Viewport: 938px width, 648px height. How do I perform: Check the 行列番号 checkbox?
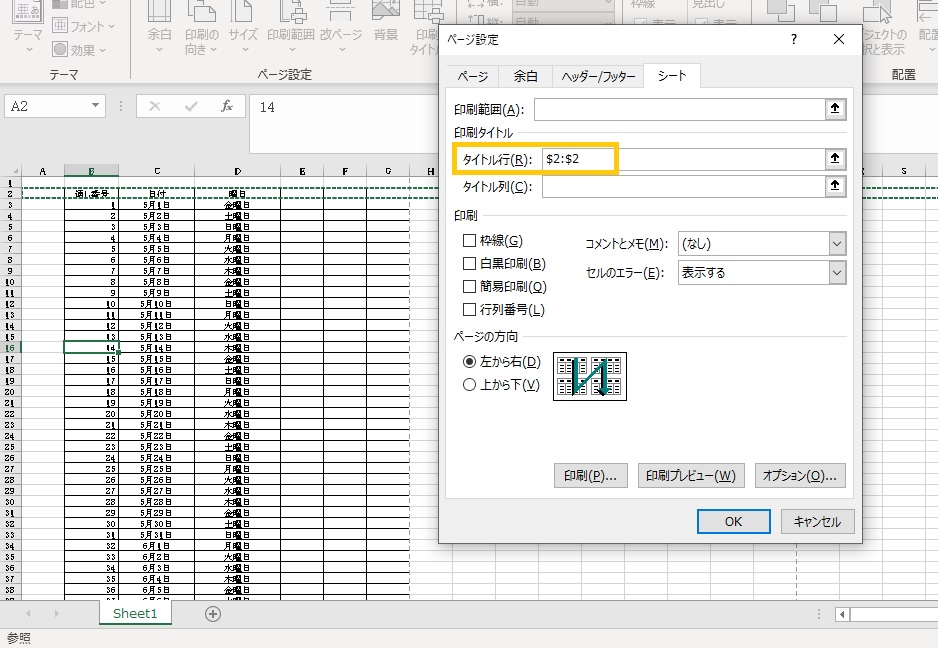click(469, 310)
